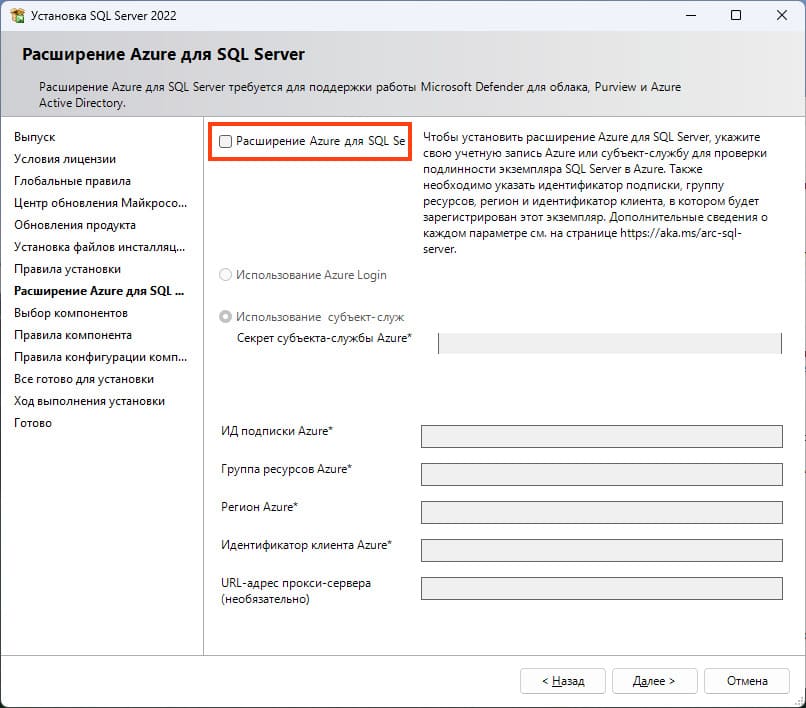Select the Условия лицензии step
Screen dimensions: 806x708
[x=65, y=159]
